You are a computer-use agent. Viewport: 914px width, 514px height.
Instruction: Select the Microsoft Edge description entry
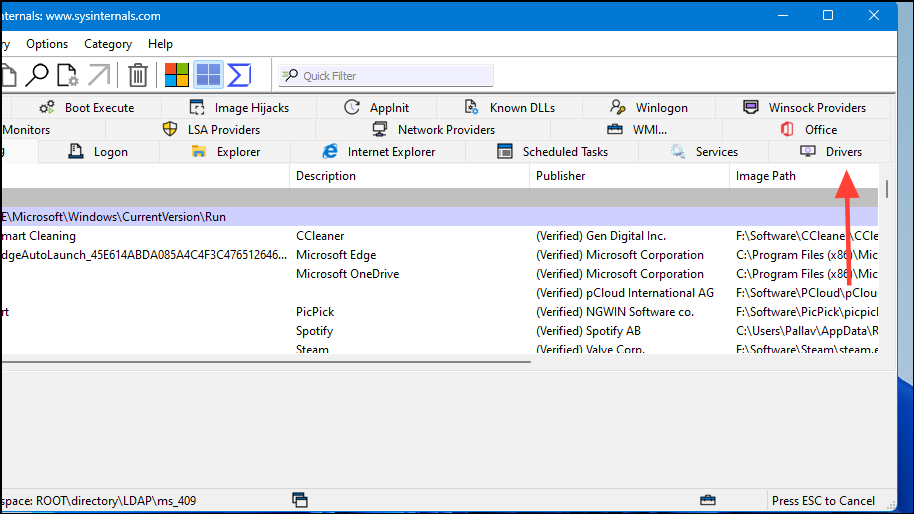click(x=336, y=255)
